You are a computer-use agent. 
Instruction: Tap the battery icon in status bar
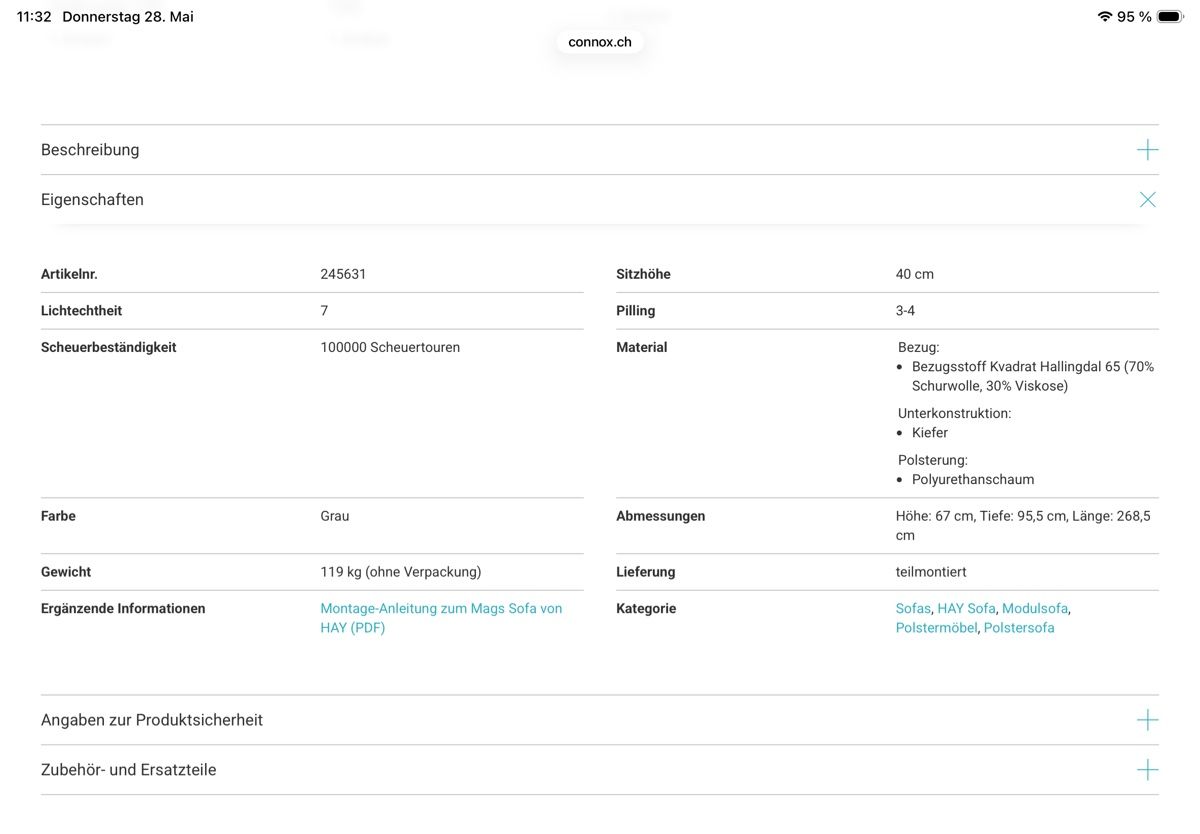click(1170, 17)
